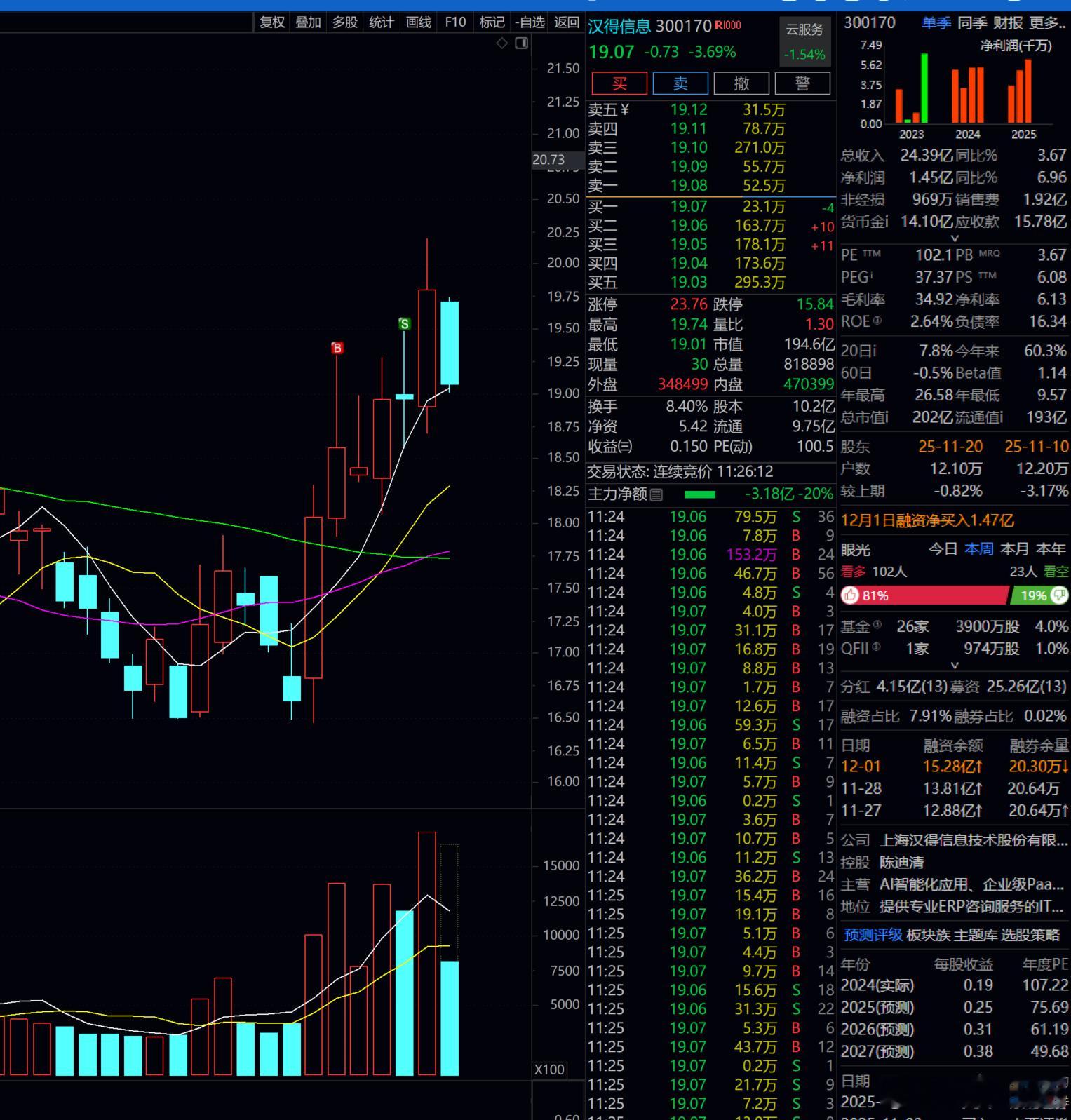Select the 本月 period tab

(x=1015, y=548)
